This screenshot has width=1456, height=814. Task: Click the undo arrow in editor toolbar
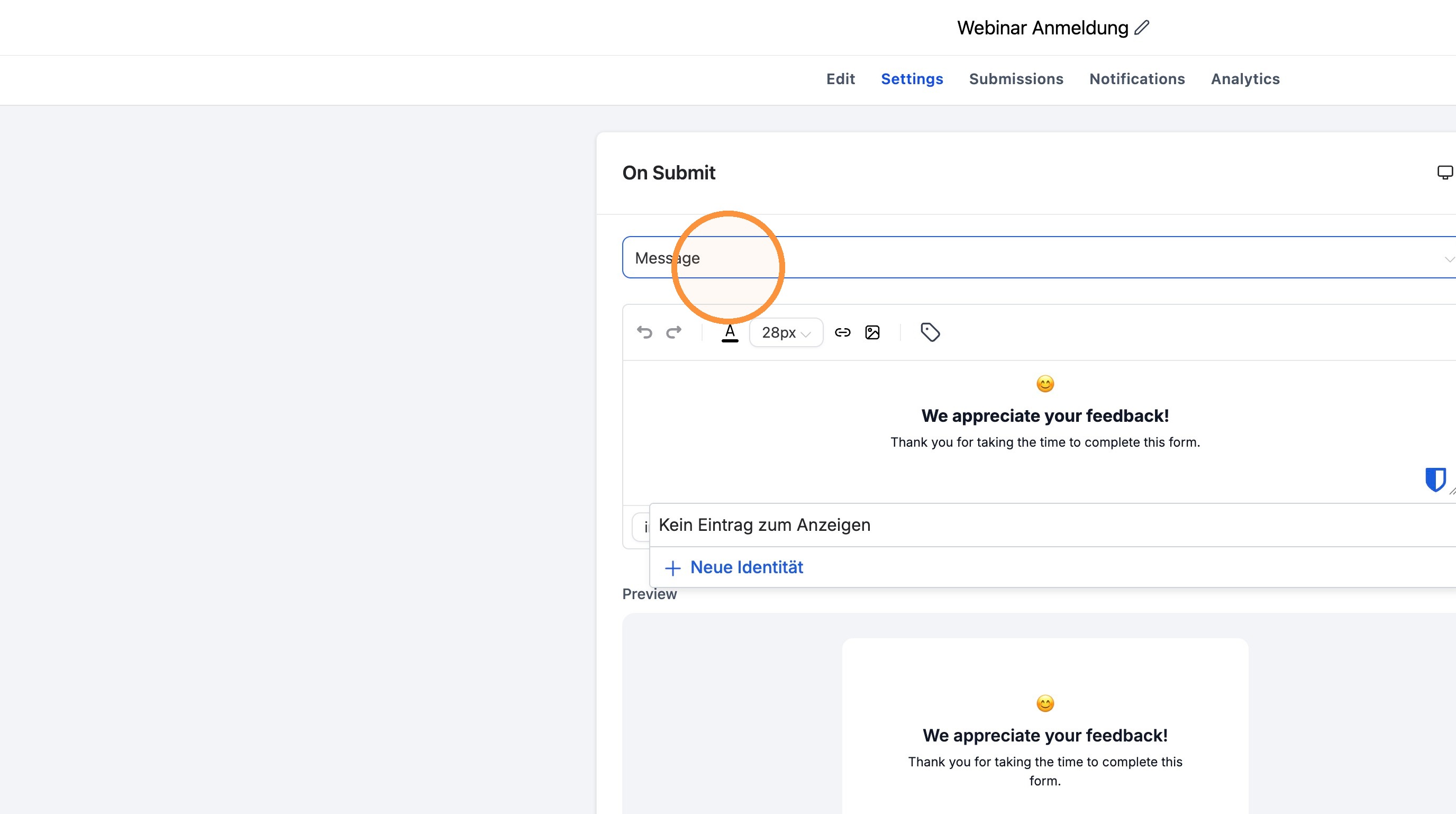click(644, 332)
